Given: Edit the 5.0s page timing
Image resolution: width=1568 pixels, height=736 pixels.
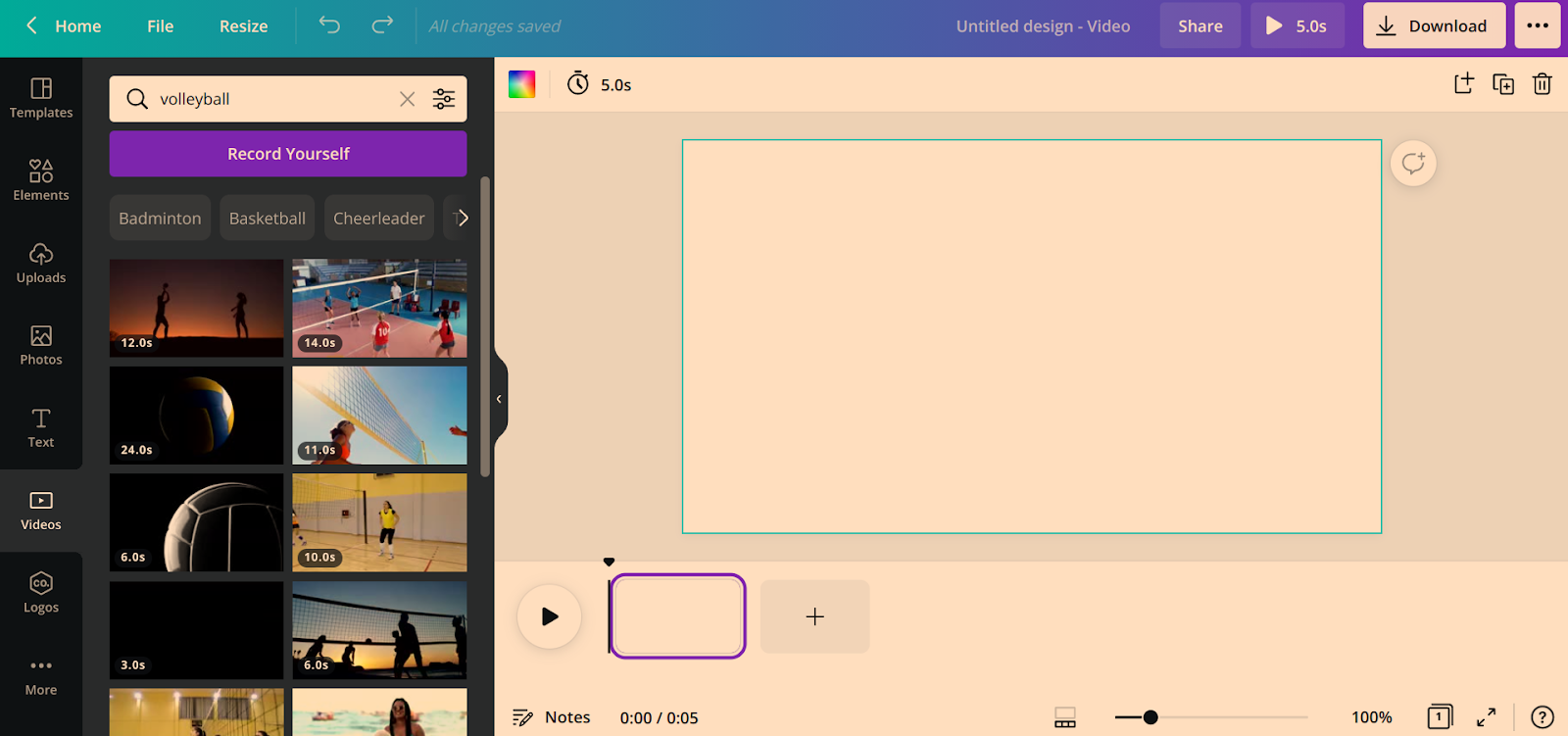Looking at the screenshot, I should pos(599,84).
